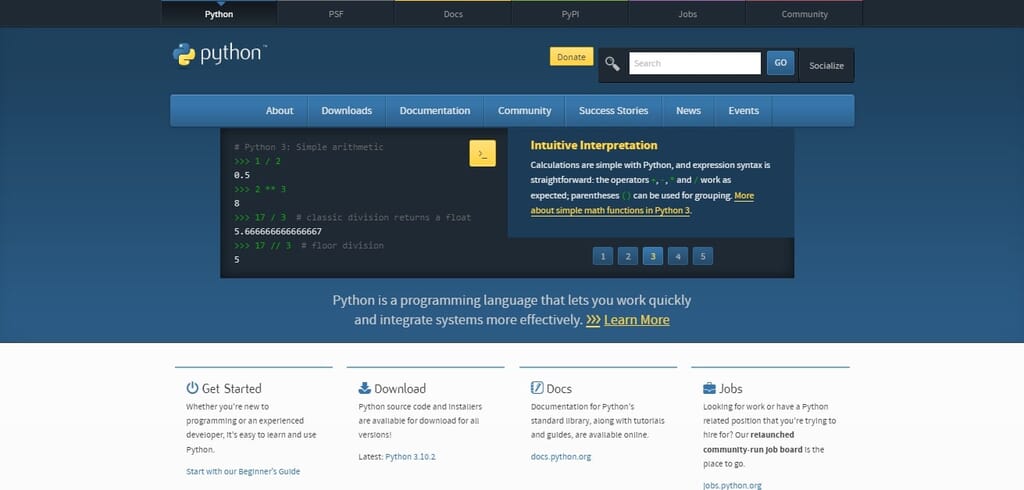Open the Jobs top tab

click(x=687, y=14)
